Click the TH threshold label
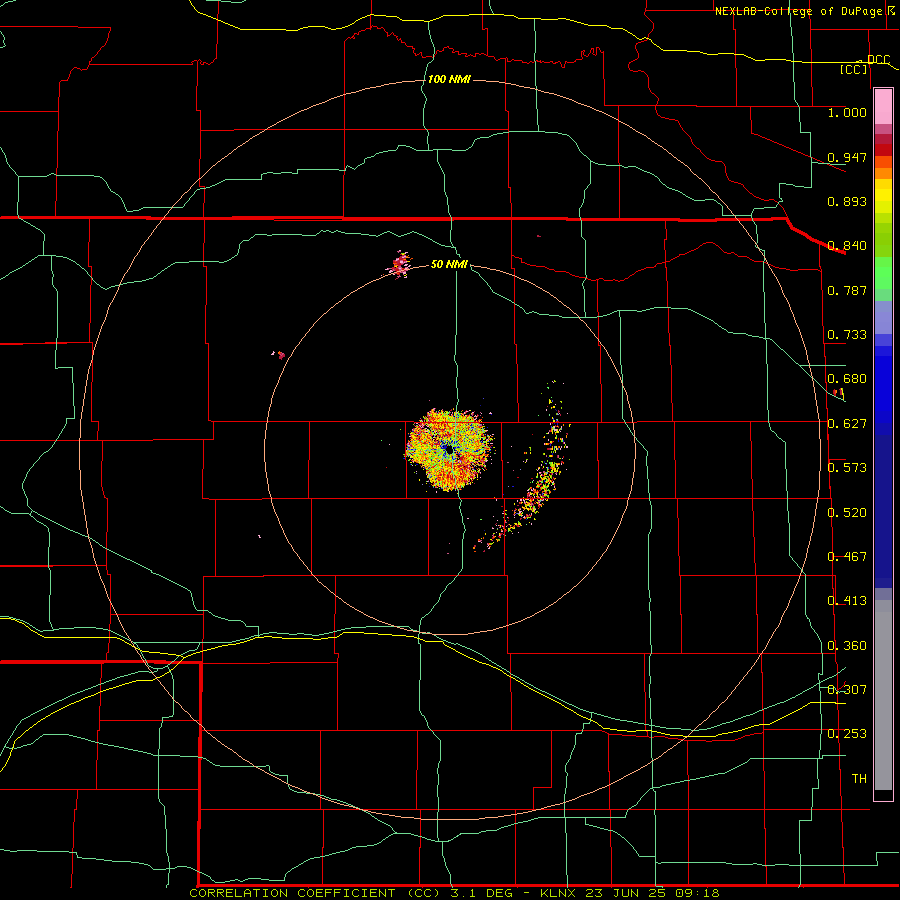Screen dimensions: 900x900 859,779
